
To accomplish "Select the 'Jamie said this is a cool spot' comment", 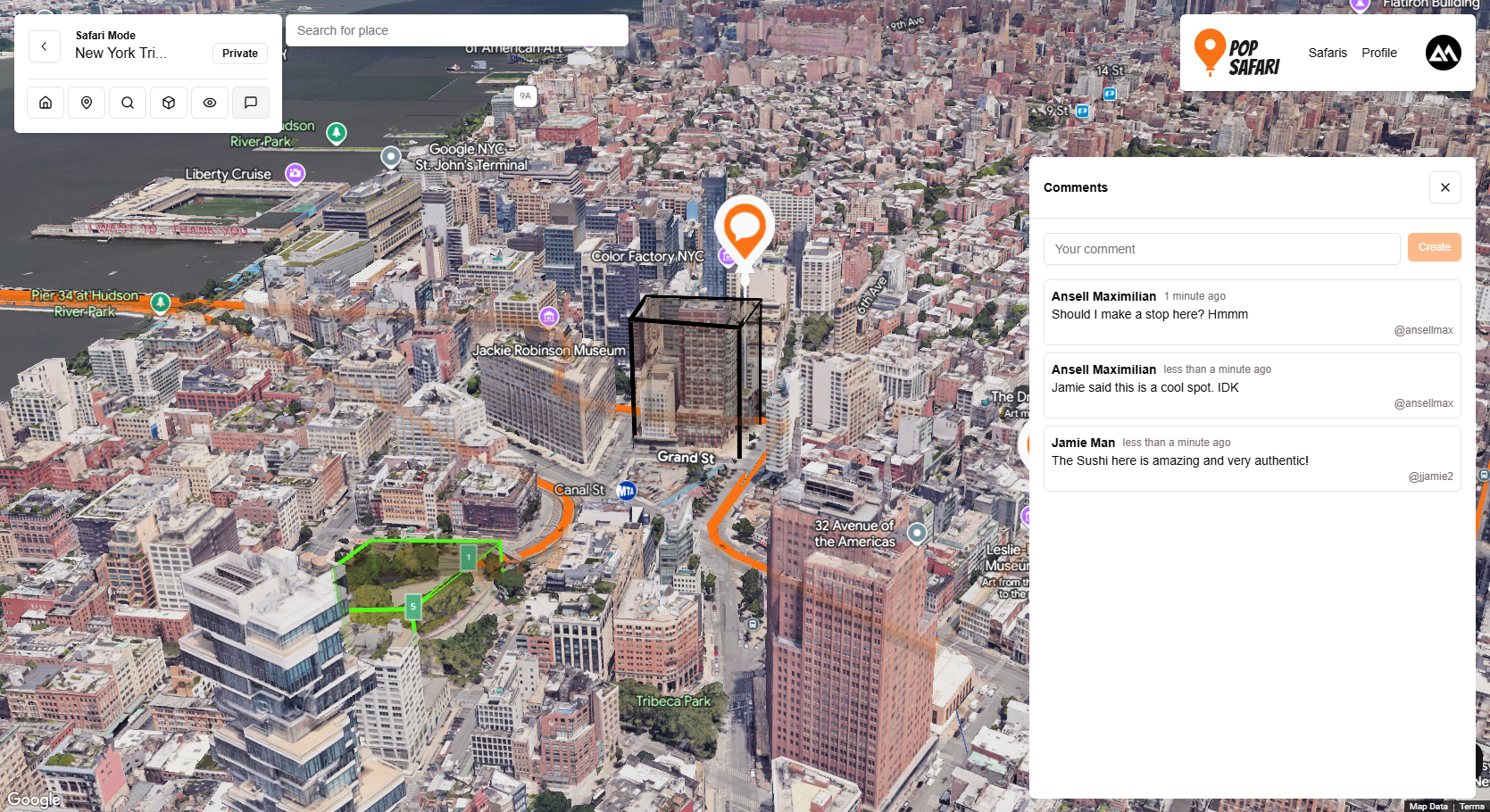I will (1253, 385).
